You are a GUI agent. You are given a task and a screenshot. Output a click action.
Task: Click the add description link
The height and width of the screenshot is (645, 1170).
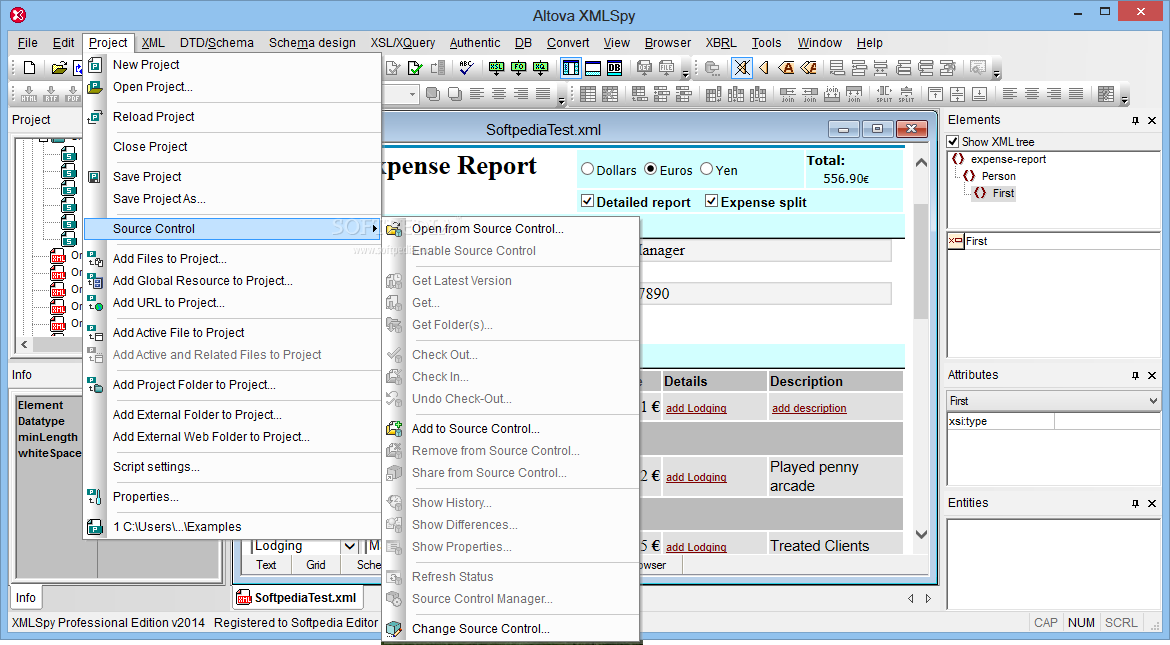tap(809, 408)
